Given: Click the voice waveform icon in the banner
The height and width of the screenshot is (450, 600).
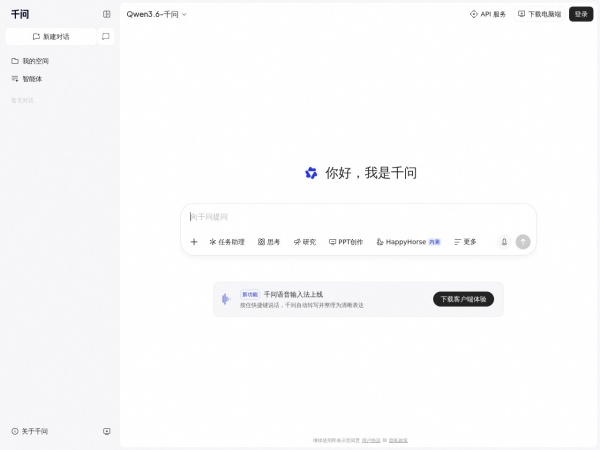Looking at the screenshot, I should (x=226, y=299).
